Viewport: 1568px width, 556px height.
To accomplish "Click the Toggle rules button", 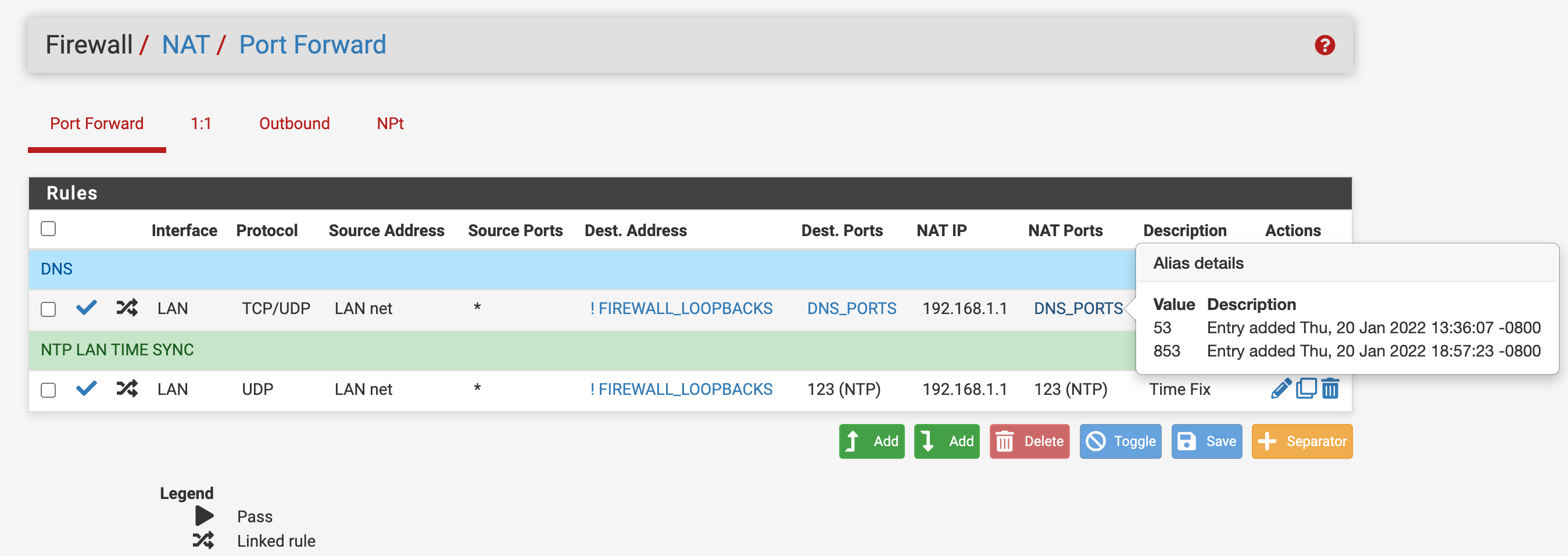I will [x=1120, y=441].
